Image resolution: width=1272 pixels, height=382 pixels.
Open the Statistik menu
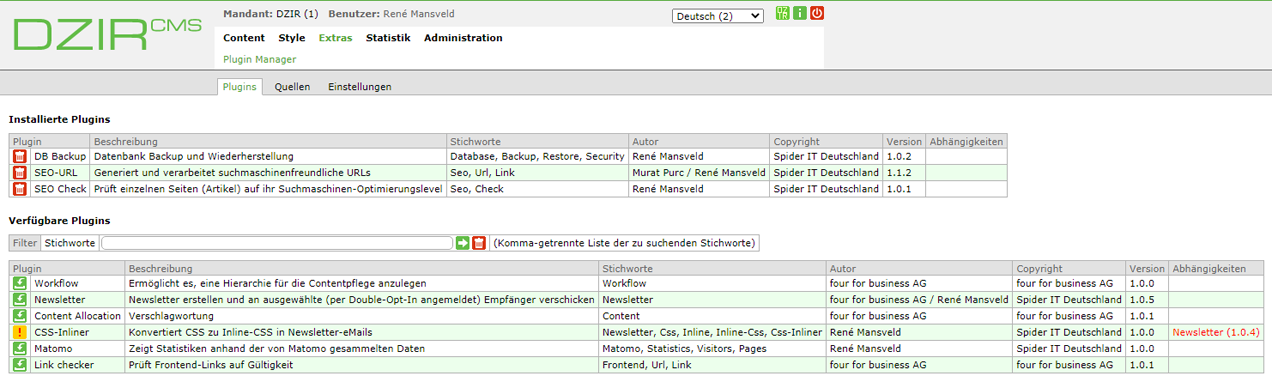click(x=388, y=38)
